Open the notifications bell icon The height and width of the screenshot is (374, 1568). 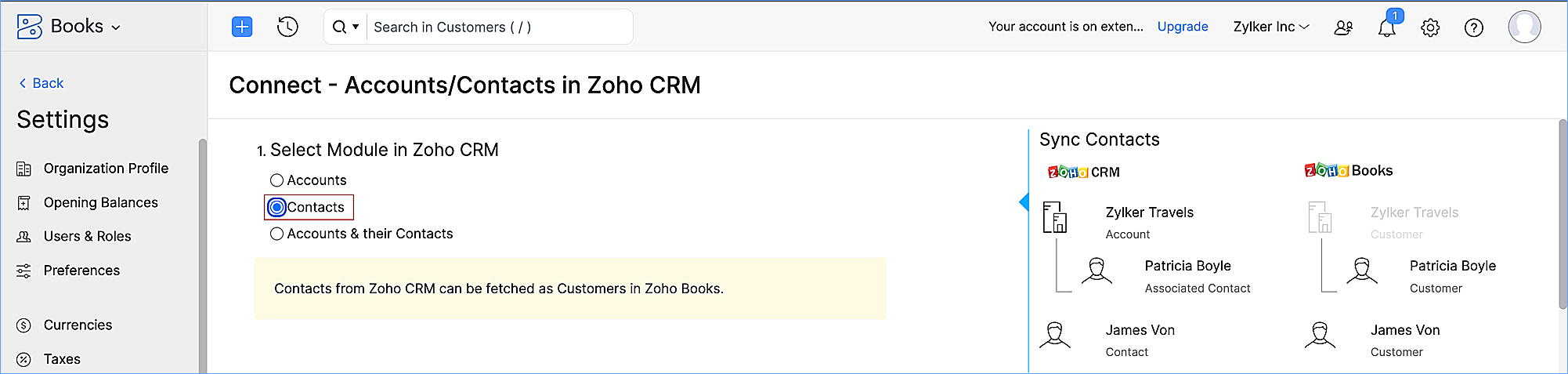click(x=1386, y=28)
